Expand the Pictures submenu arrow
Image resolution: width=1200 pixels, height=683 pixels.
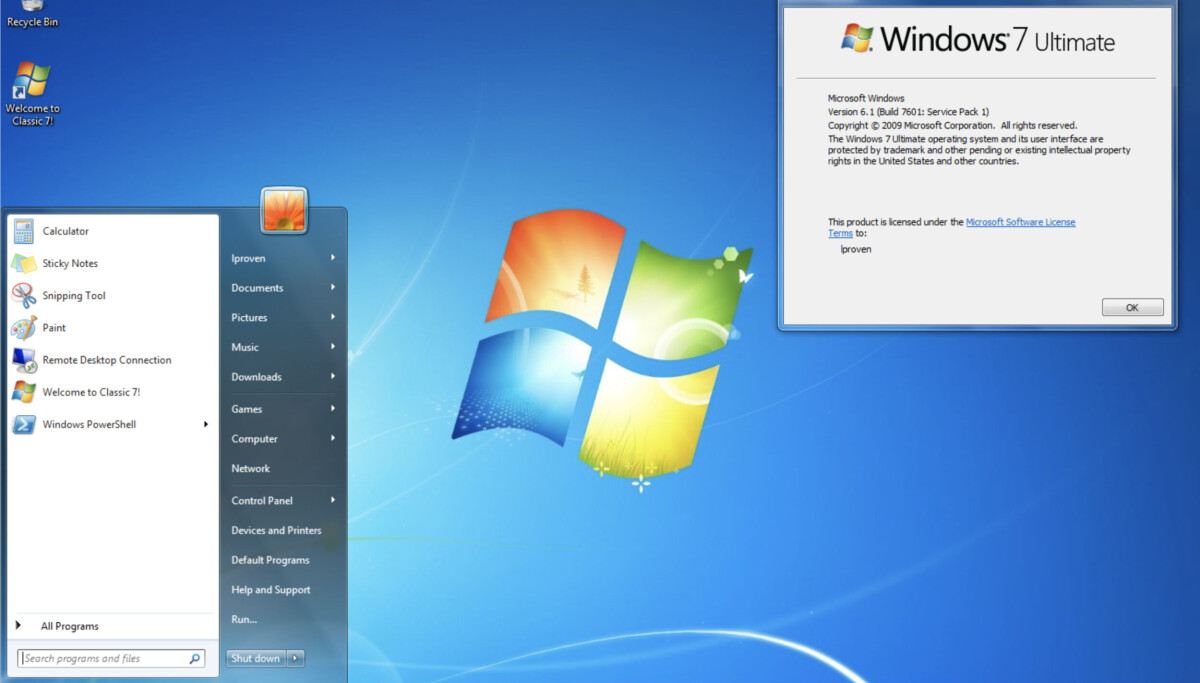pyautogui.click(x=333, y=317)
